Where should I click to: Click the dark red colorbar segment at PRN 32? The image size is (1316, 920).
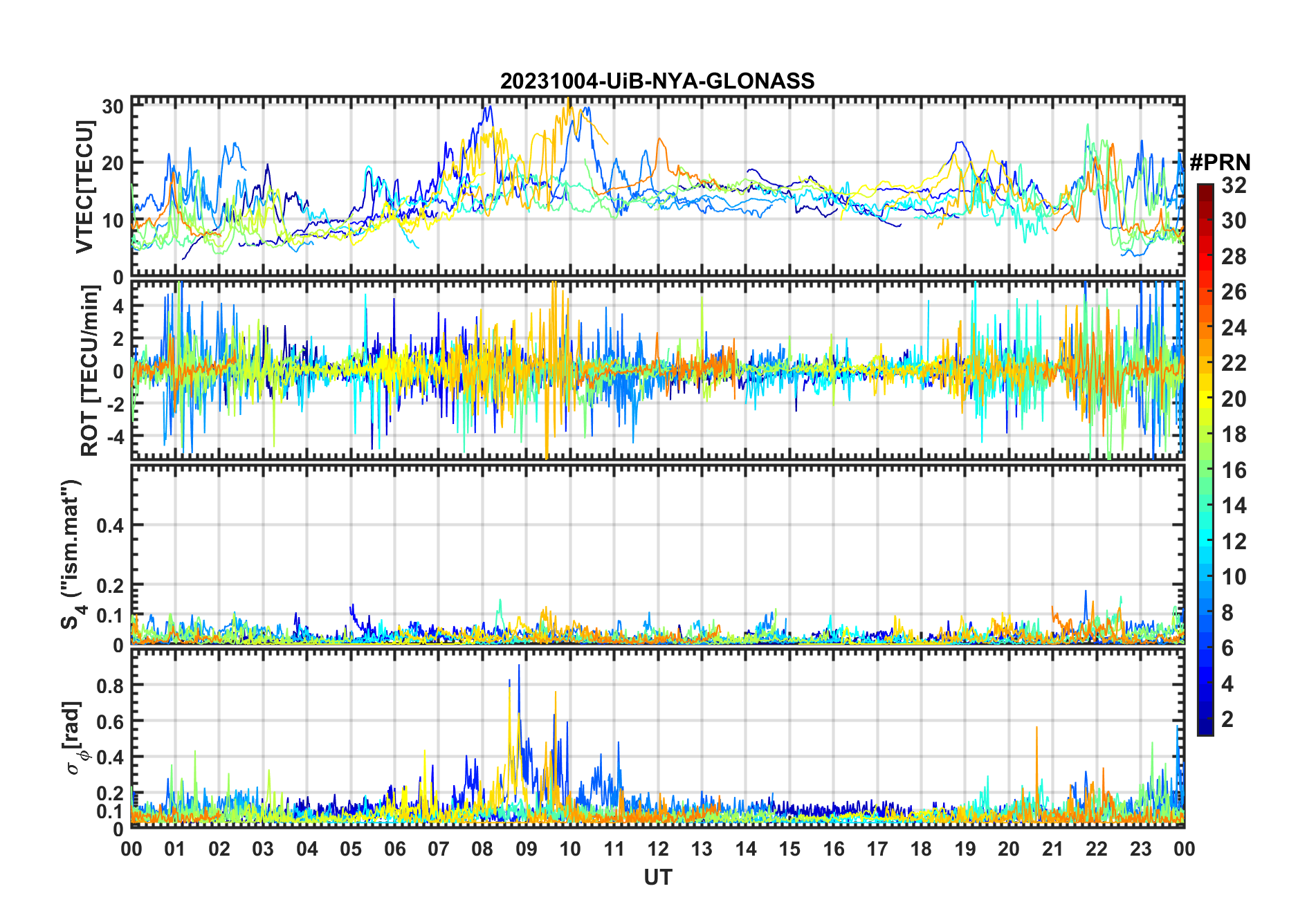pos(1205,192)
